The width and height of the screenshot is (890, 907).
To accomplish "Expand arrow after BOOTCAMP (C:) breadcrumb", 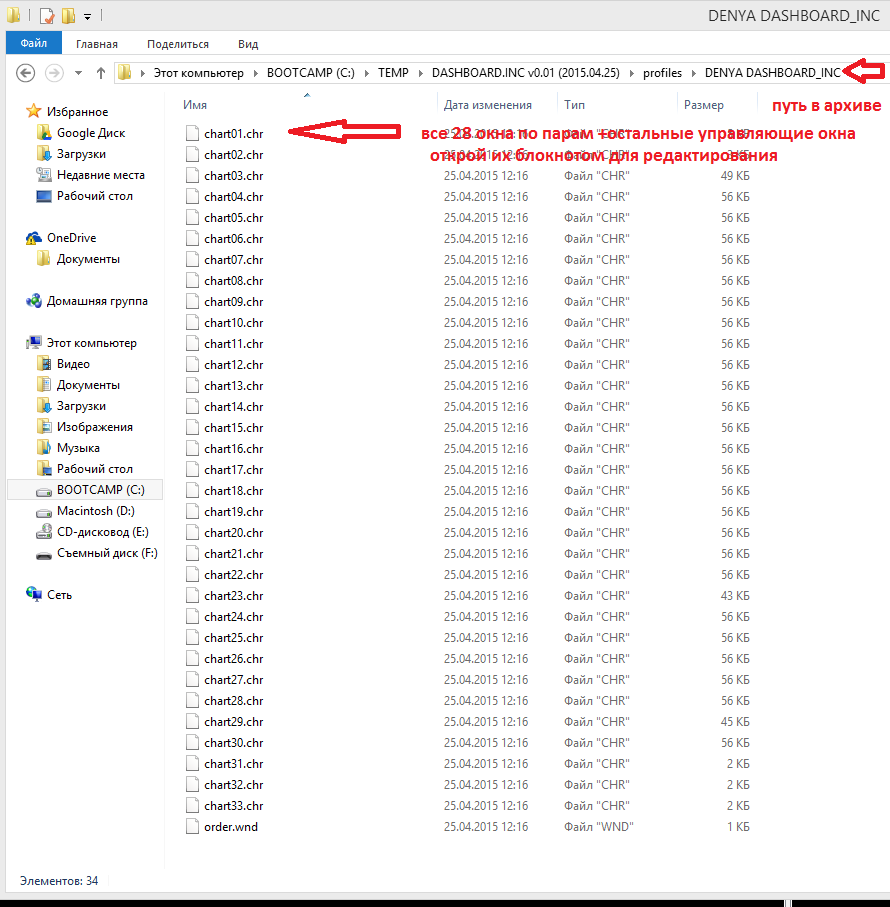I will 367,73.
